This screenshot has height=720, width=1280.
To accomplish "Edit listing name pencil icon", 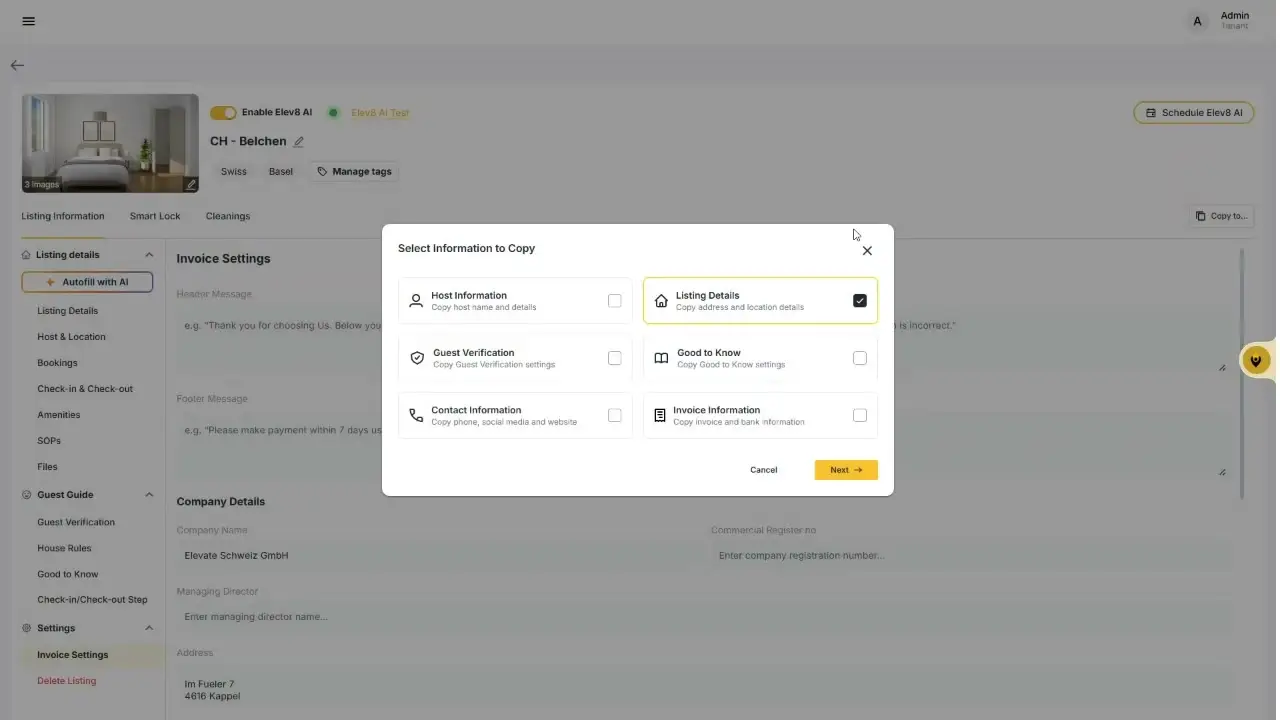I will [x=298, y=142].
